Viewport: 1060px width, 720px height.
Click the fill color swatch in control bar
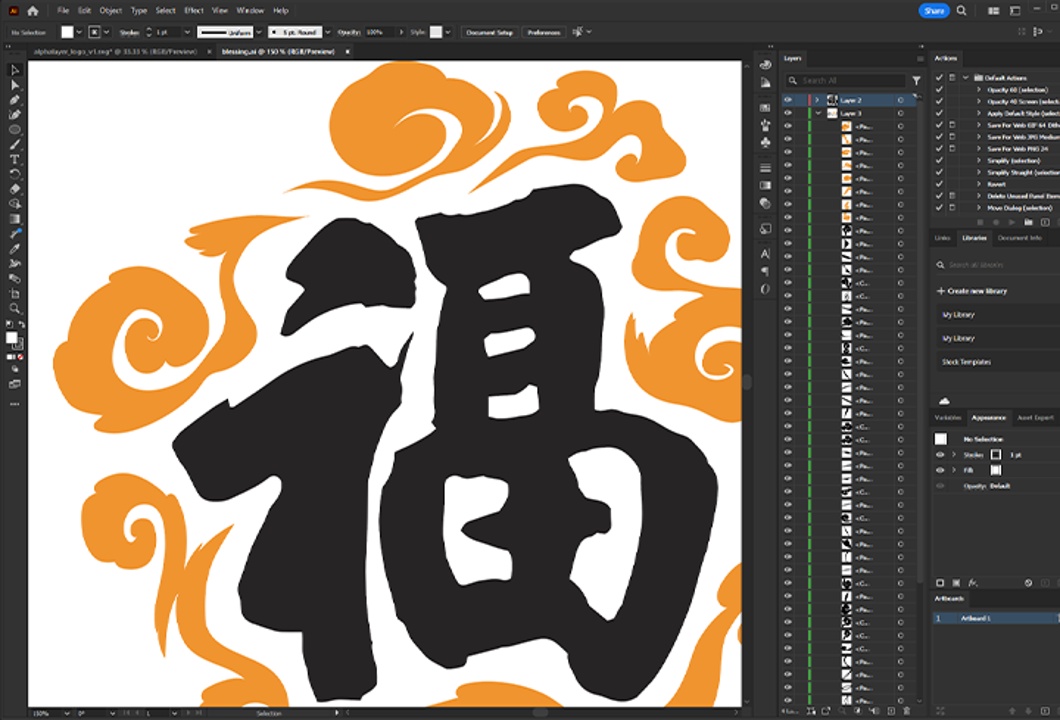(x=67, y=33)
